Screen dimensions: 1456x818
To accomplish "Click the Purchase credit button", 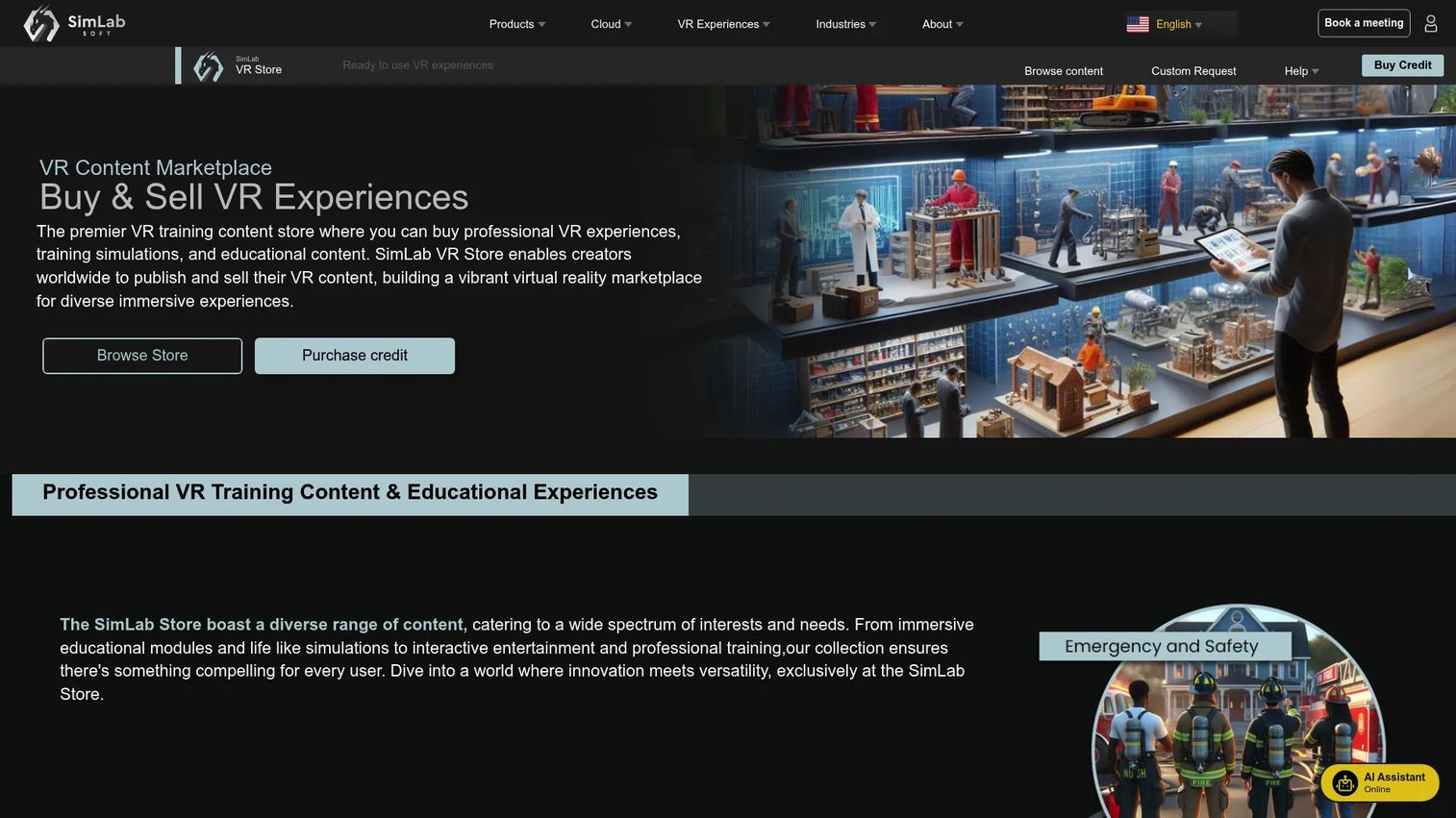I will tap(355, 356).
